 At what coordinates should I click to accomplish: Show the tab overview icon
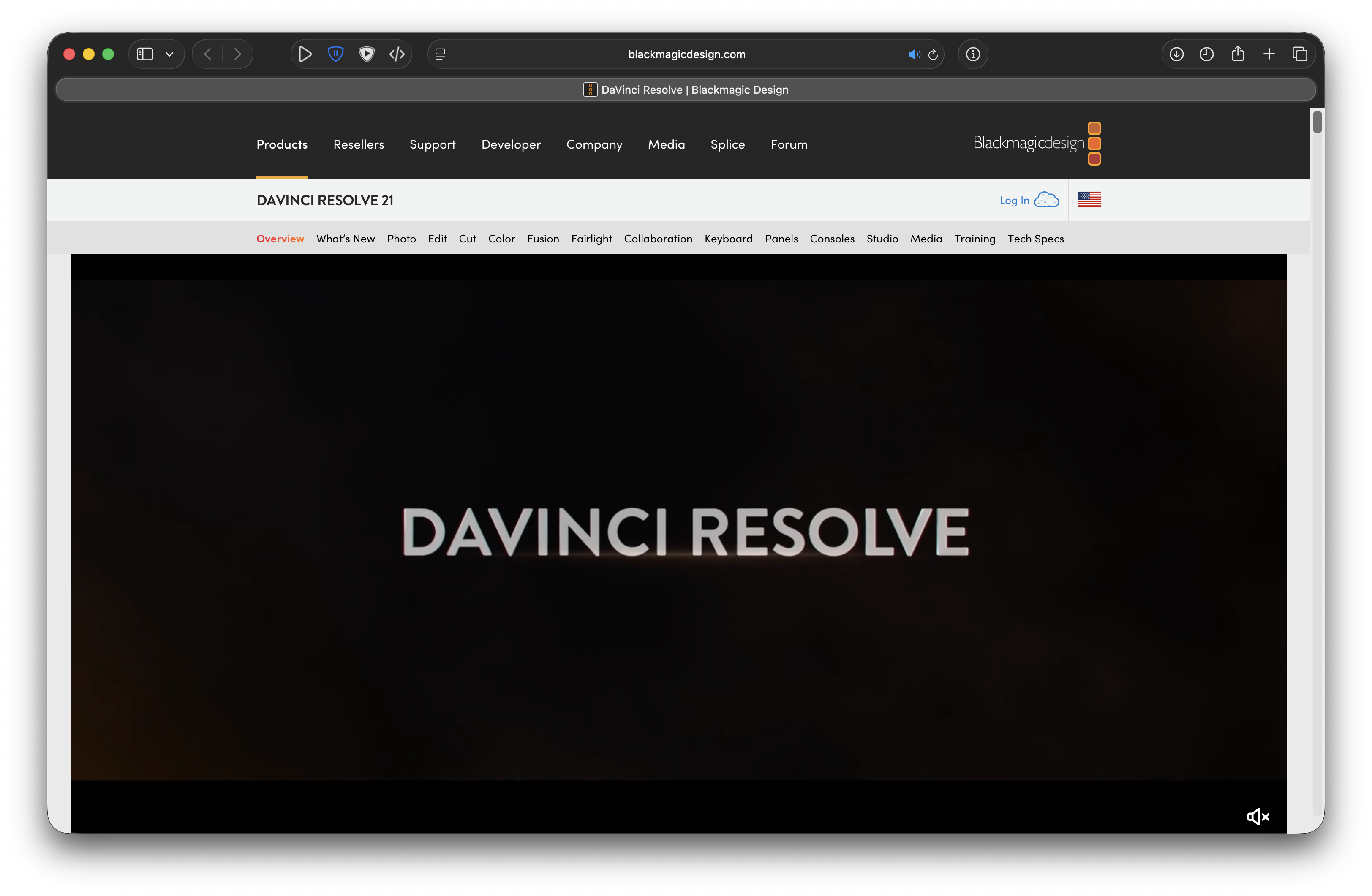pos(1299,54)
